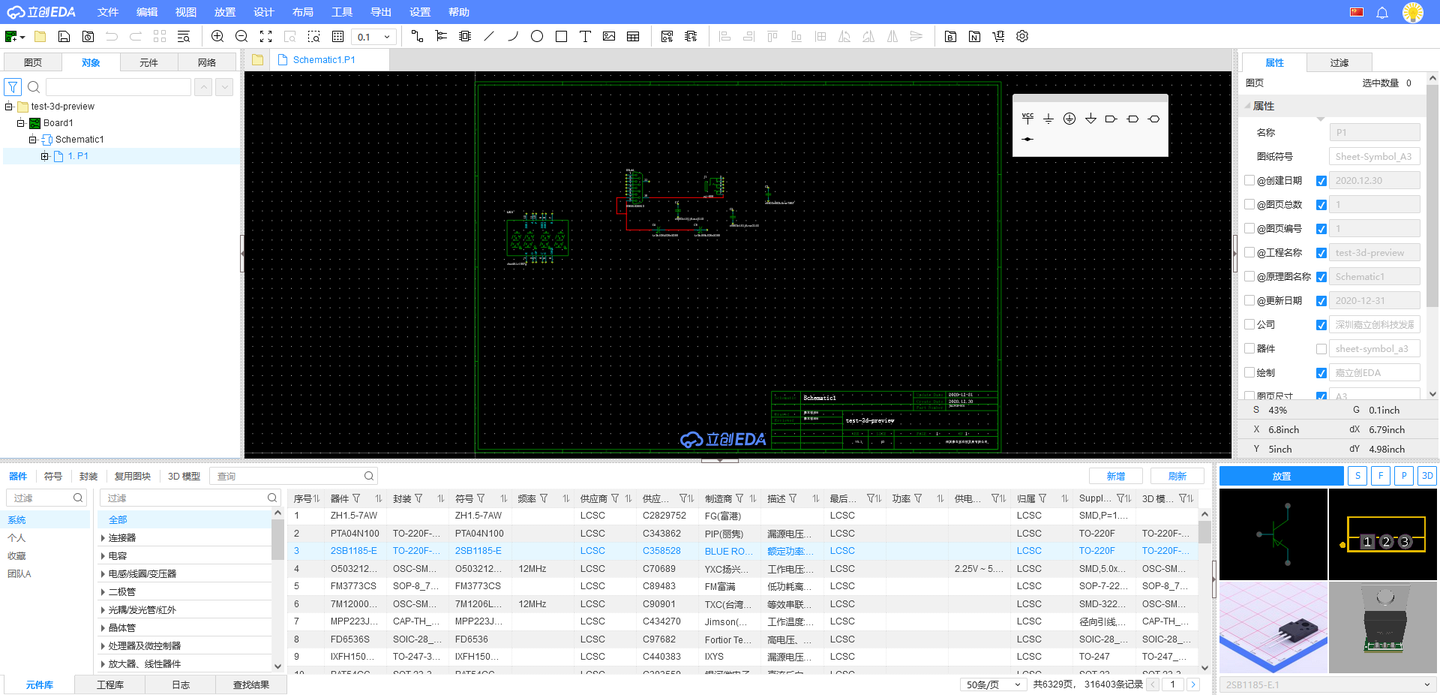Open the 布局 menu

303,12
